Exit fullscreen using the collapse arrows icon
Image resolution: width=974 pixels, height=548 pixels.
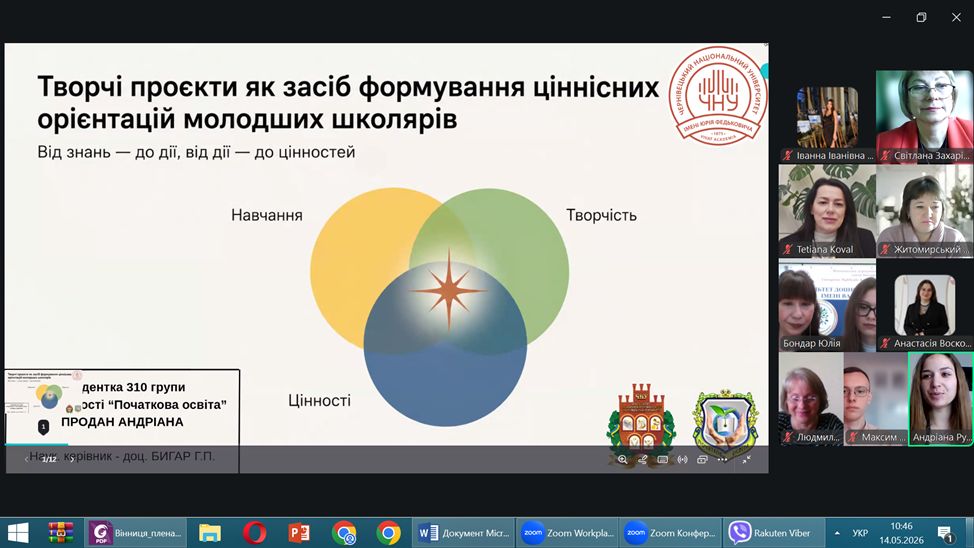(747, 460)
